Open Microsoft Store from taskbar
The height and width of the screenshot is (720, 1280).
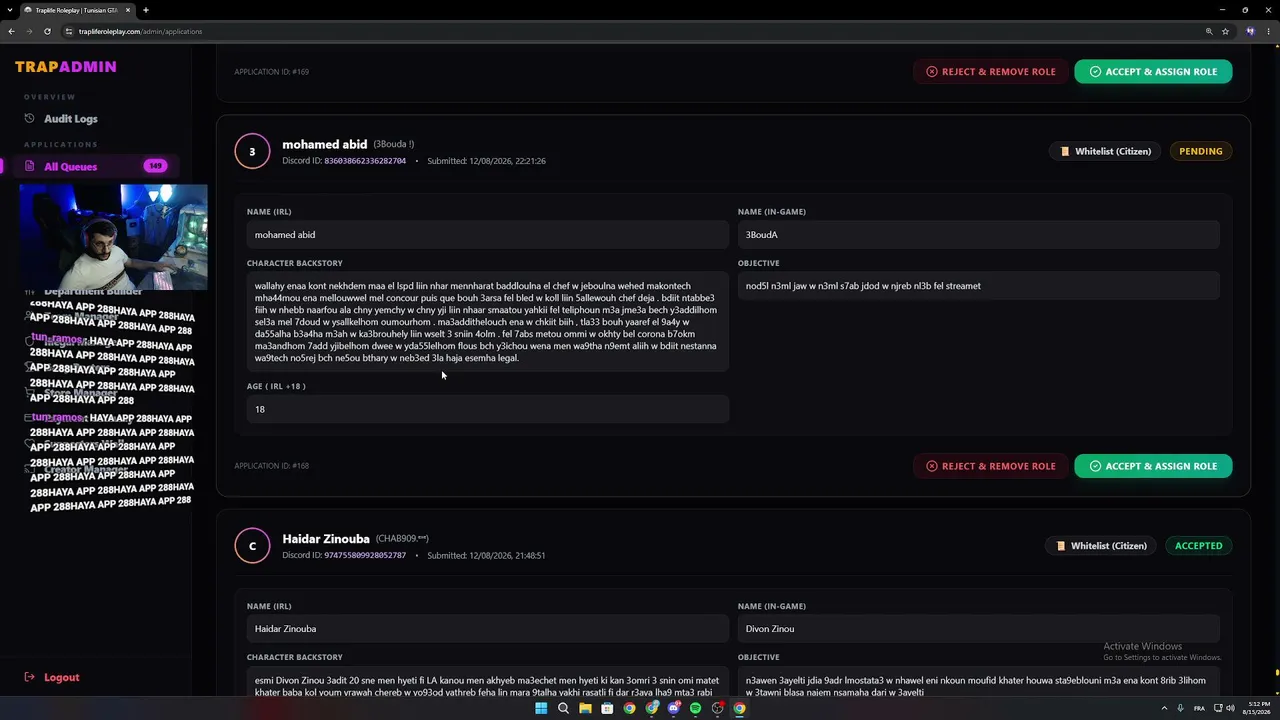pyautogui.click(x=607, y=708)
